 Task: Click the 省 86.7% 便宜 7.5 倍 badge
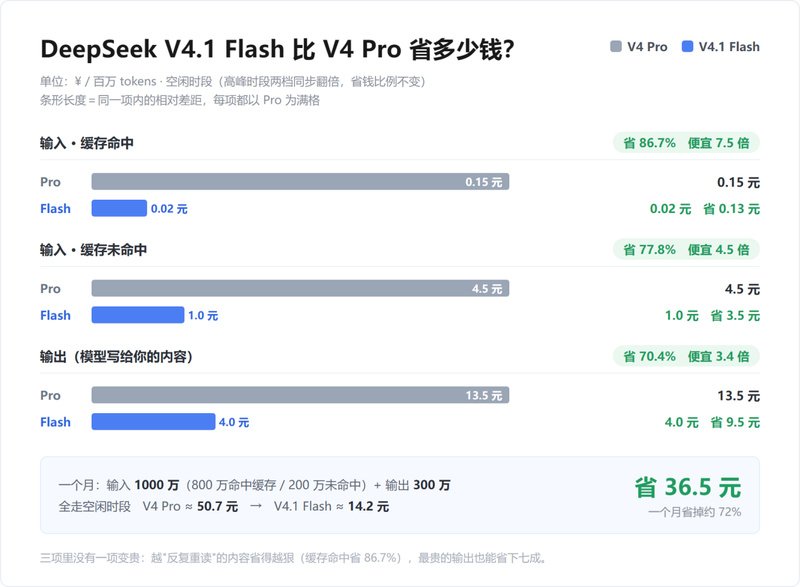point(686,143)
